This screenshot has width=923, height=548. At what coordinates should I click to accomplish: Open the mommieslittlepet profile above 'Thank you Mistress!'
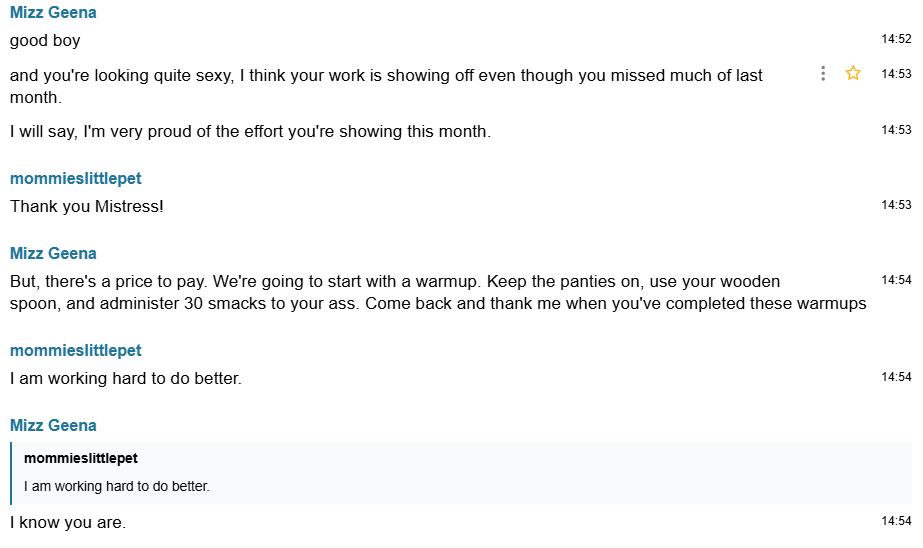(x=76, y=178)
